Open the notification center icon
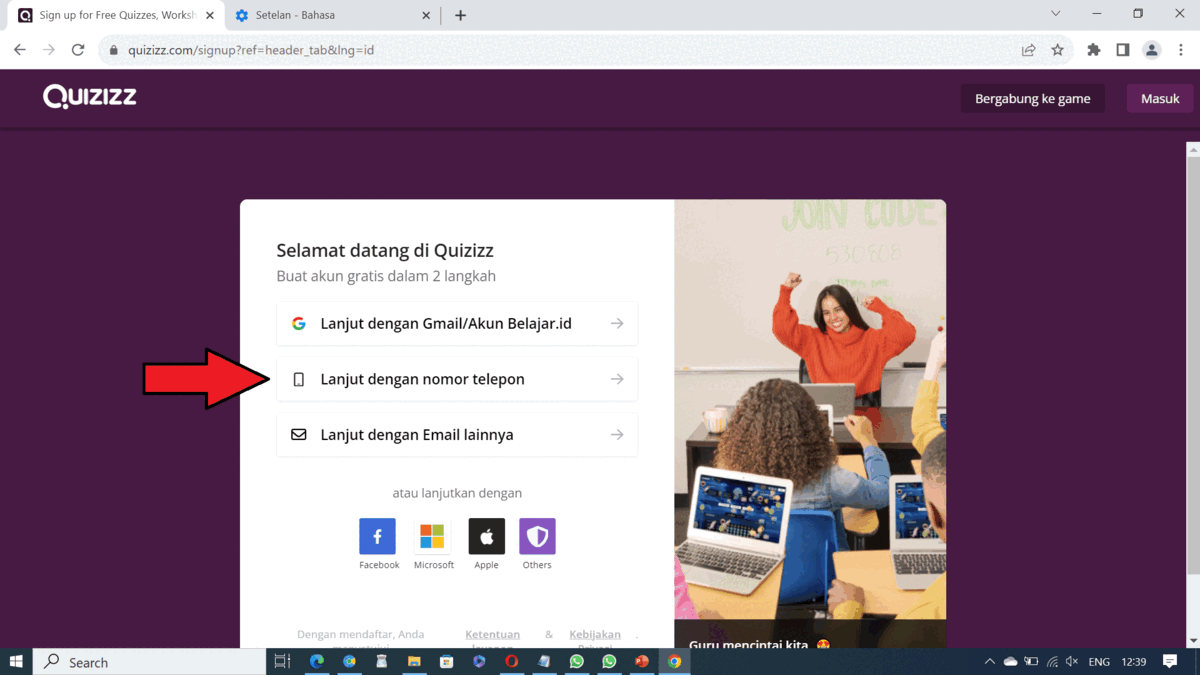This screenshot has width=1200, height=675. pos(1170,662)
